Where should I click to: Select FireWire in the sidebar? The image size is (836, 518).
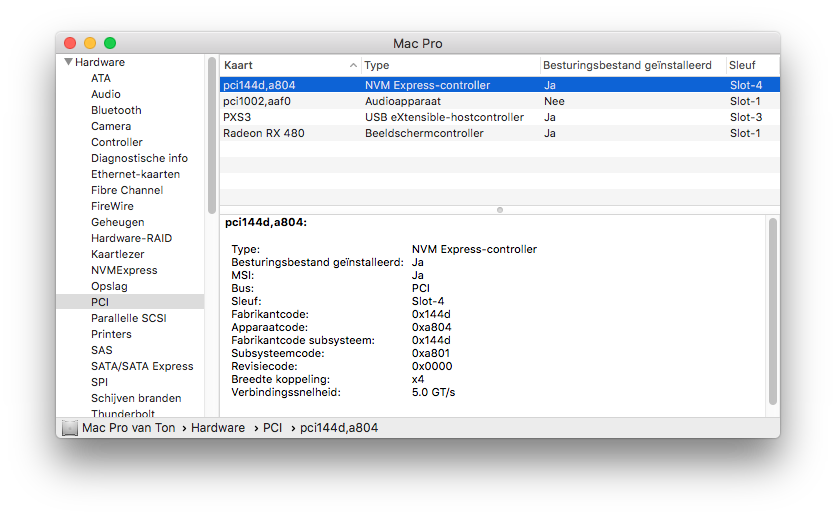pyautogui.click(x=112, y=206)
